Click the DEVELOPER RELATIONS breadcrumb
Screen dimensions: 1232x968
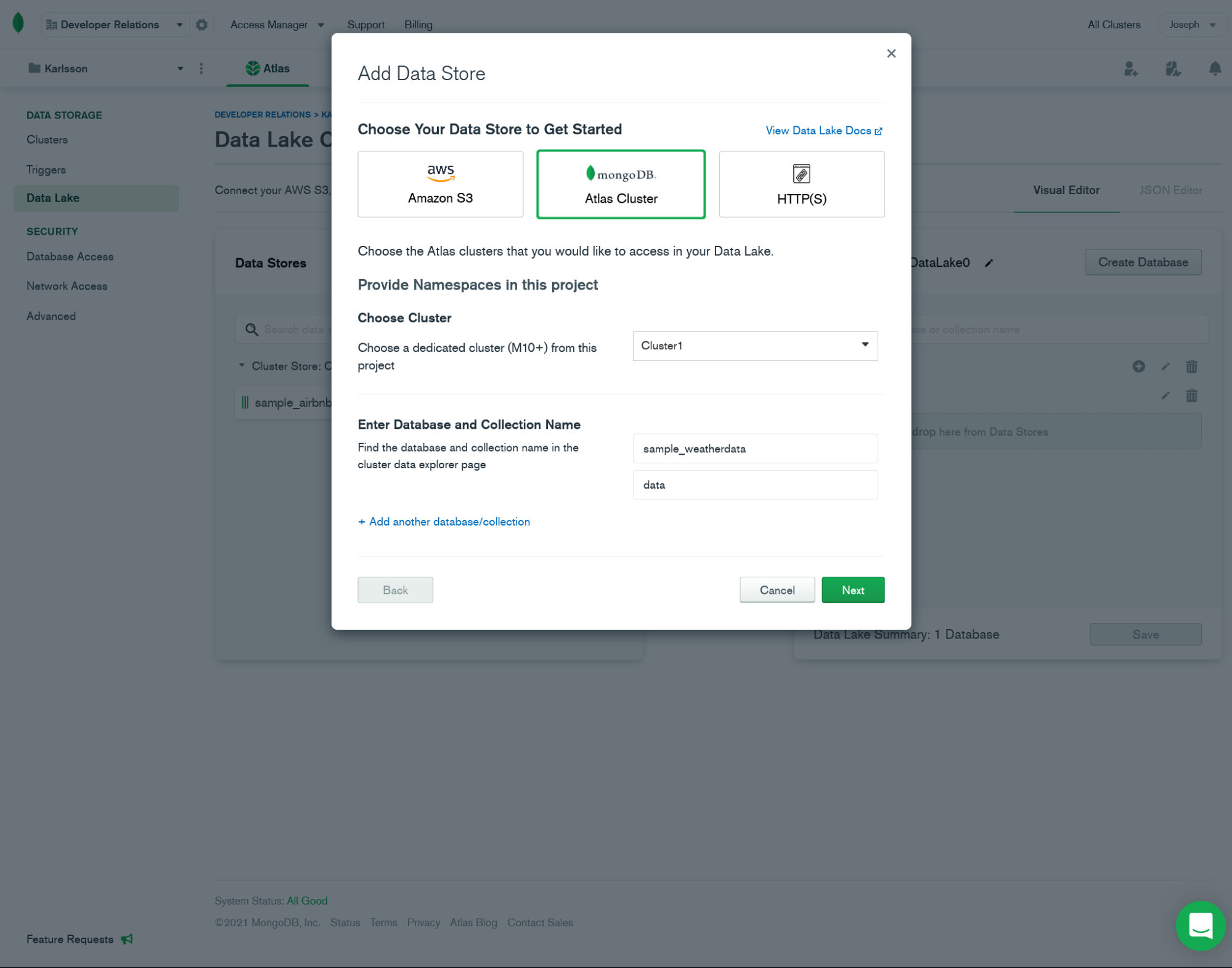262,115
